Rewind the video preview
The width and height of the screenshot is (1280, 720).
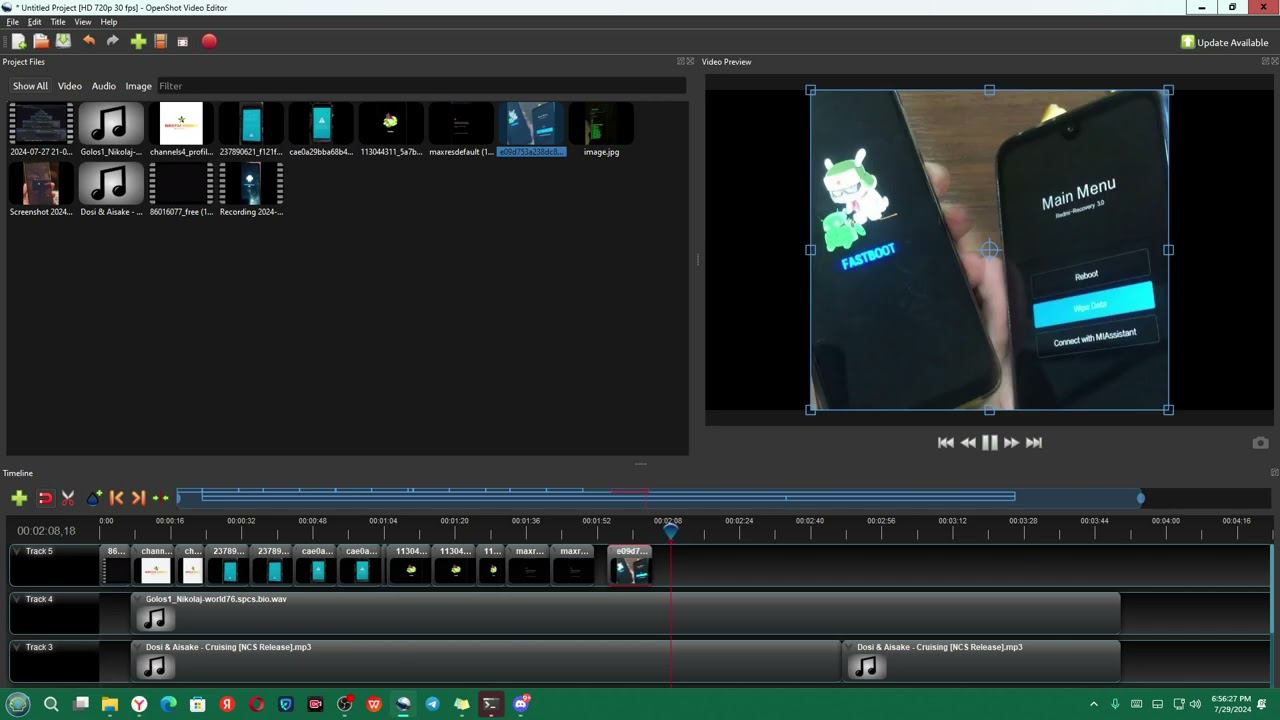[x=968, y=443]
